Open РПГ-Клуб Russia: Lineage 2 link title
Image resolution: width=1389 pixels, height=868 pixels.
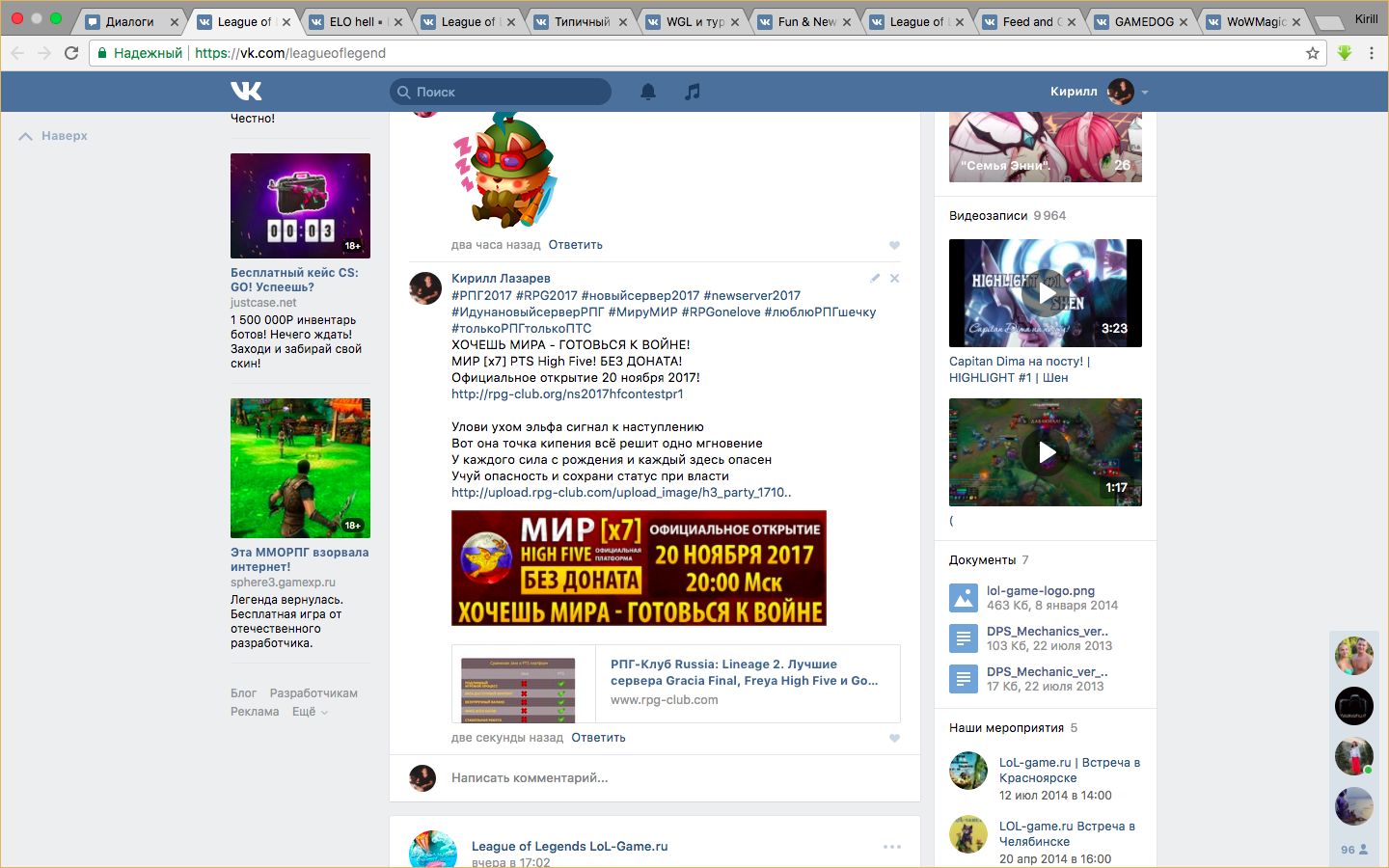[x=744, y=672]
